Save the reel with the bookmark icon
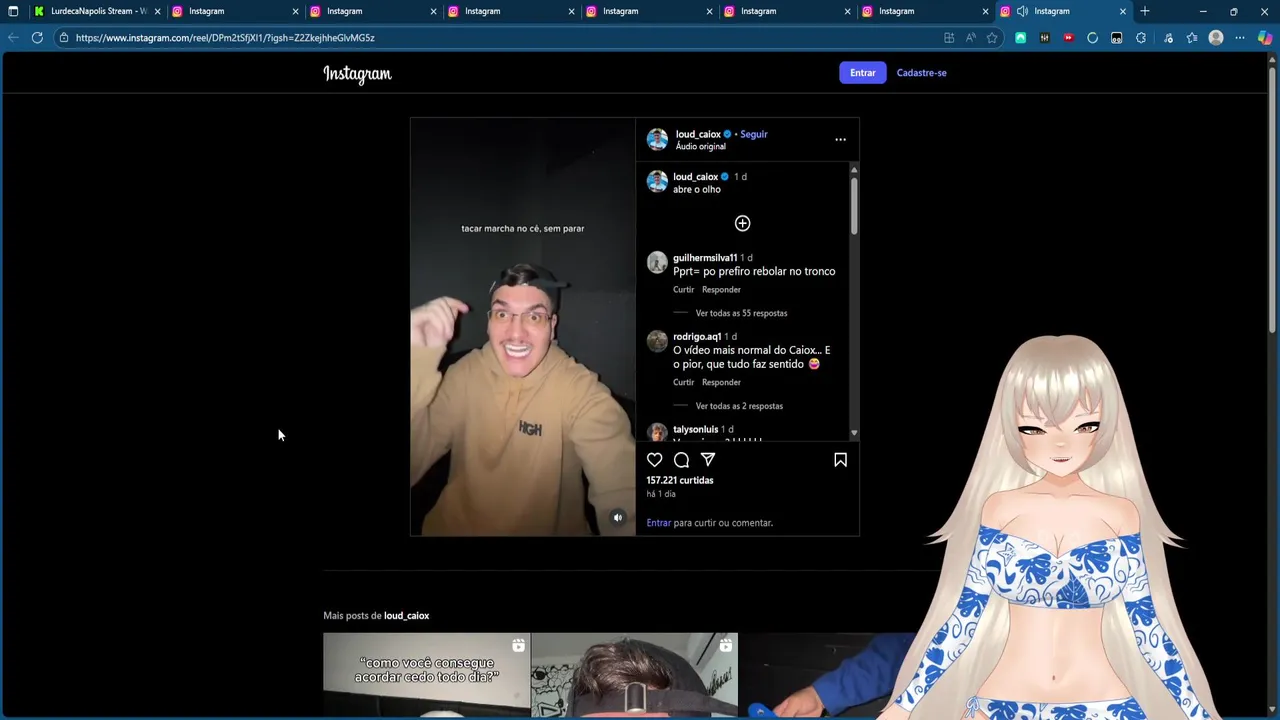1280x720 pixels. click(x=840, y=460)
